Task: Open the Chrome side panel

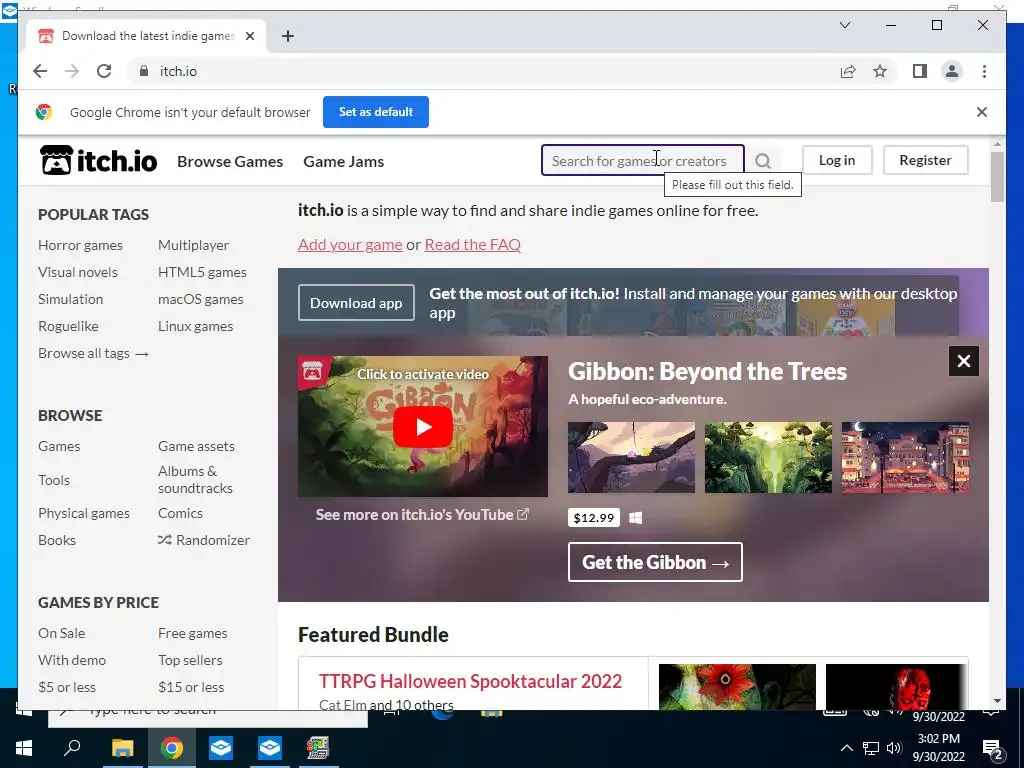Action: point(920,71)
